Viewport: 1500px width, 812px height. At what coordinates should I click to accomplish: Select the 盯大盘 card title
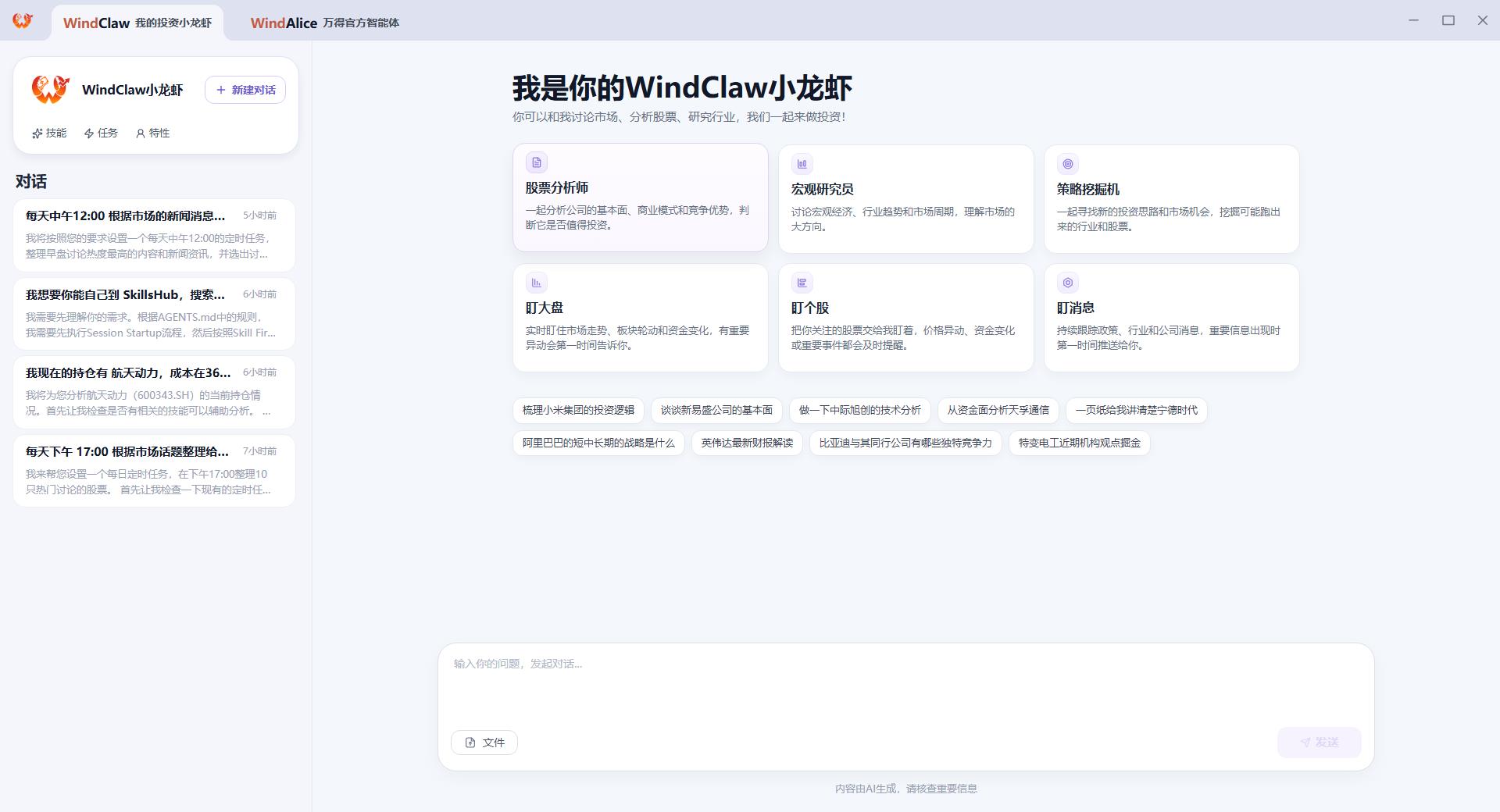(x=545, y=308)
